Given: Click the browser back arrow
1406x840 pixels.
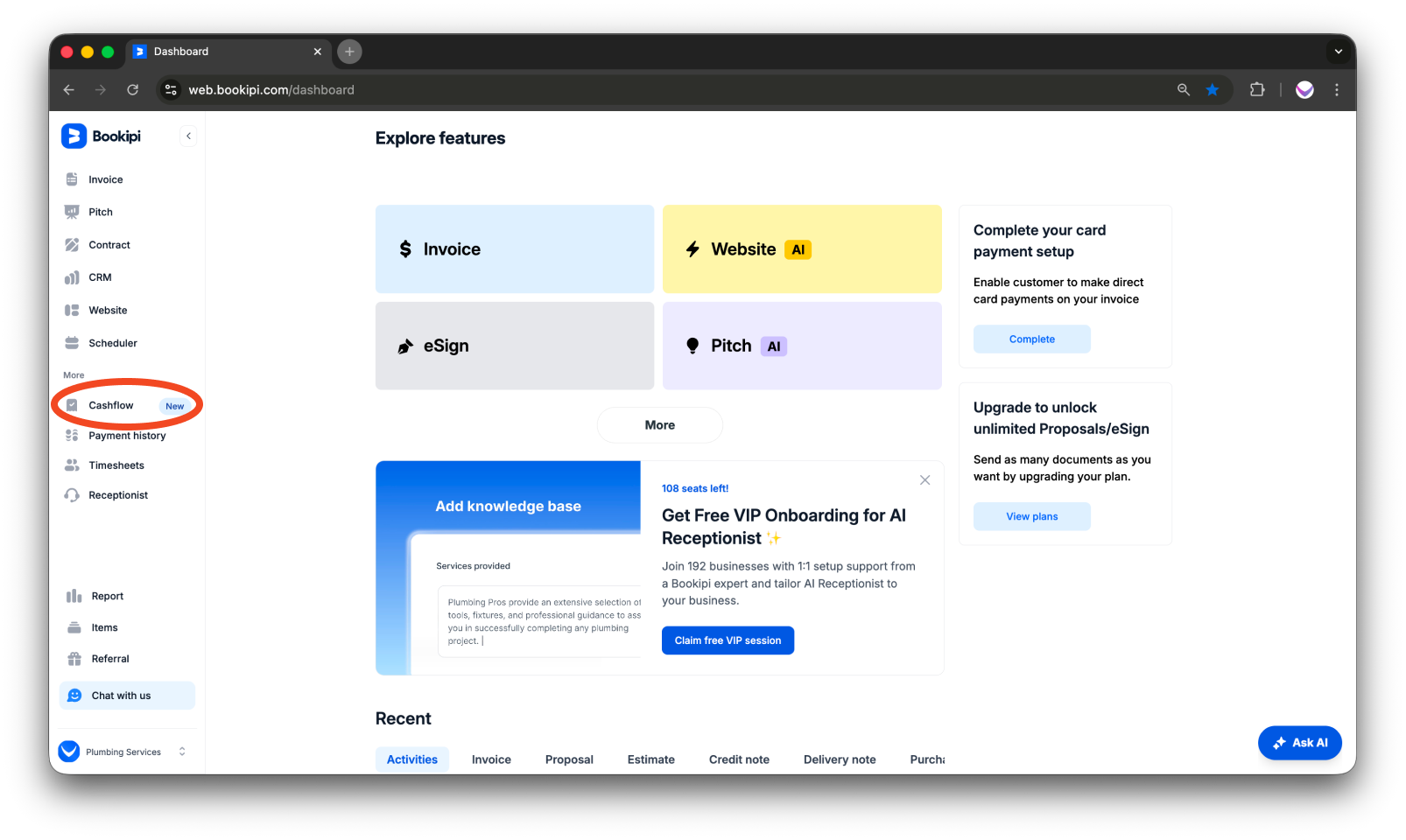Looking at the screenshot, I should coord(69,89).
